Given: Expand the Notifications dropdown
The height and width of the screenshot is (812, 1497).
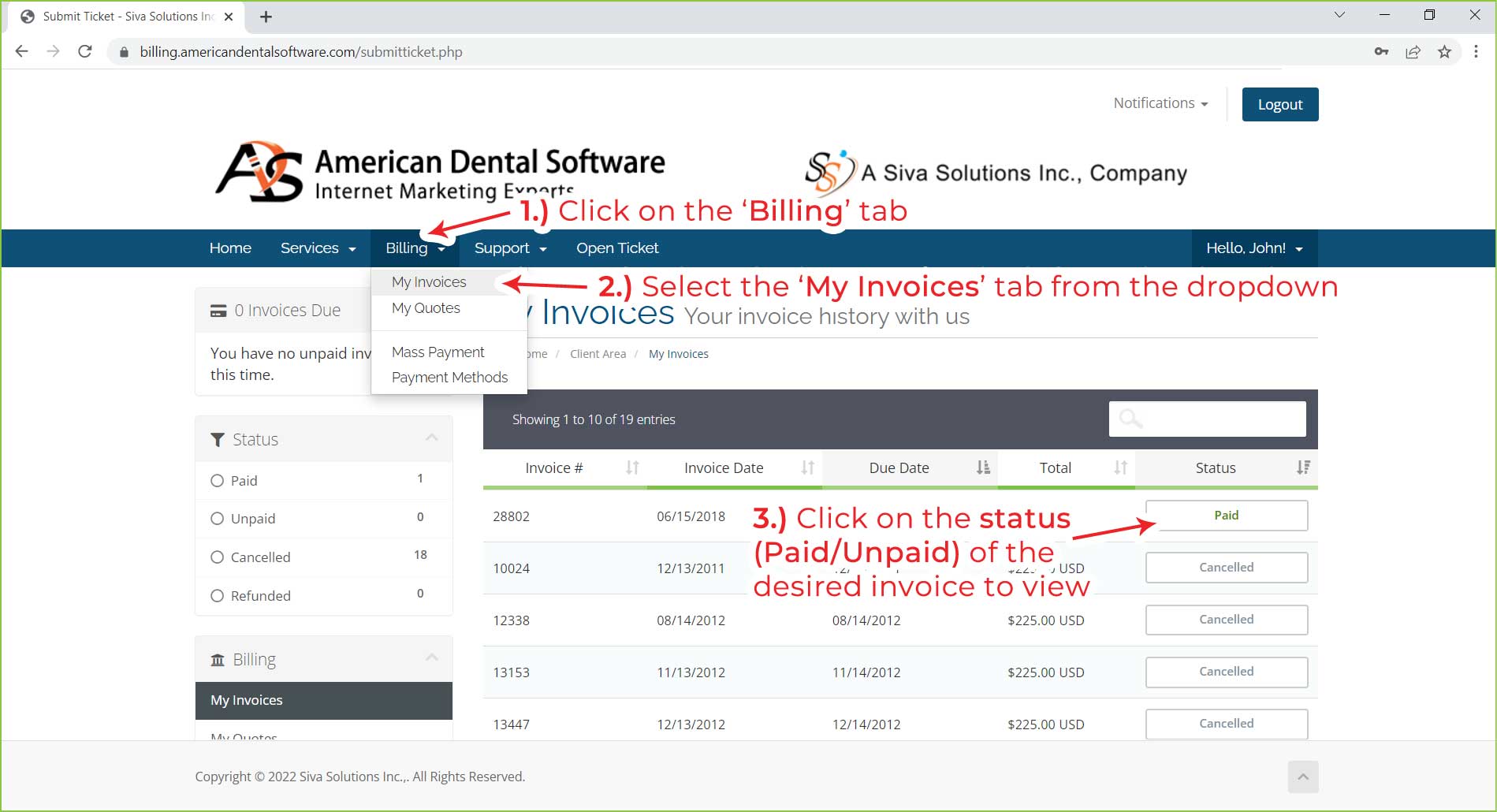Looking at the screenshot, I should pos(1160,103).
